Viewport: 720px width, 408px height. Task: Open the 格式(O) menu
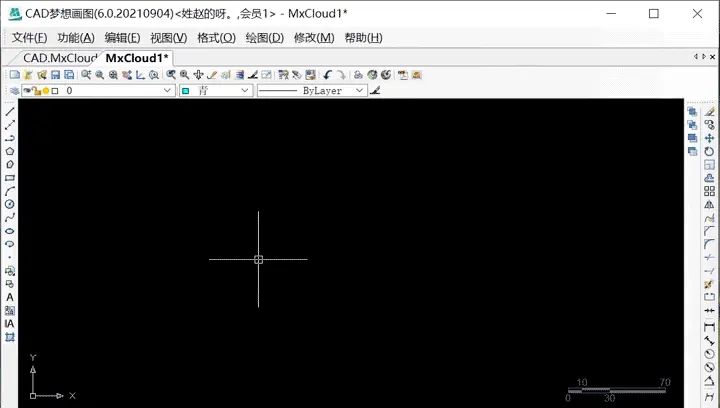(216, 38)
